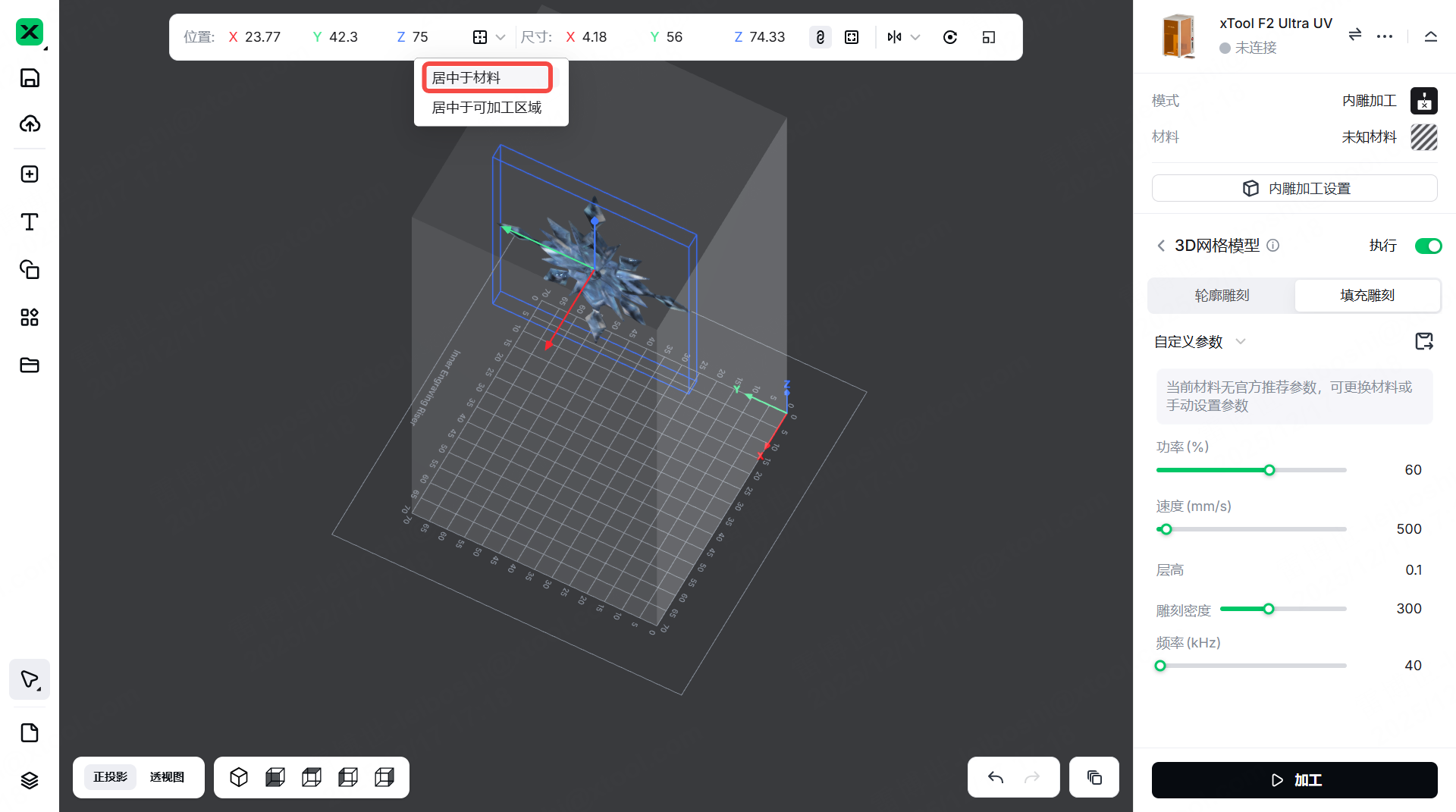Click the save parameters icon beside 自定义参数
Image resolution: width=1456 pixels, height=812 pixels.
point(1424,341)
